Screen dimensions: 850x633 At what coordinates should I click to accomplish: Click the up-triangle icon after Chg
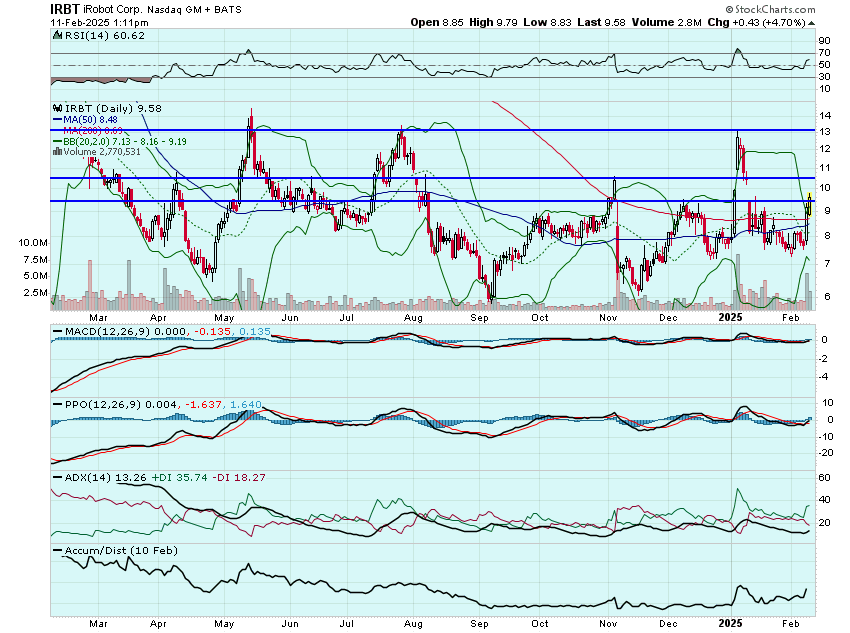tap(812, 23)
